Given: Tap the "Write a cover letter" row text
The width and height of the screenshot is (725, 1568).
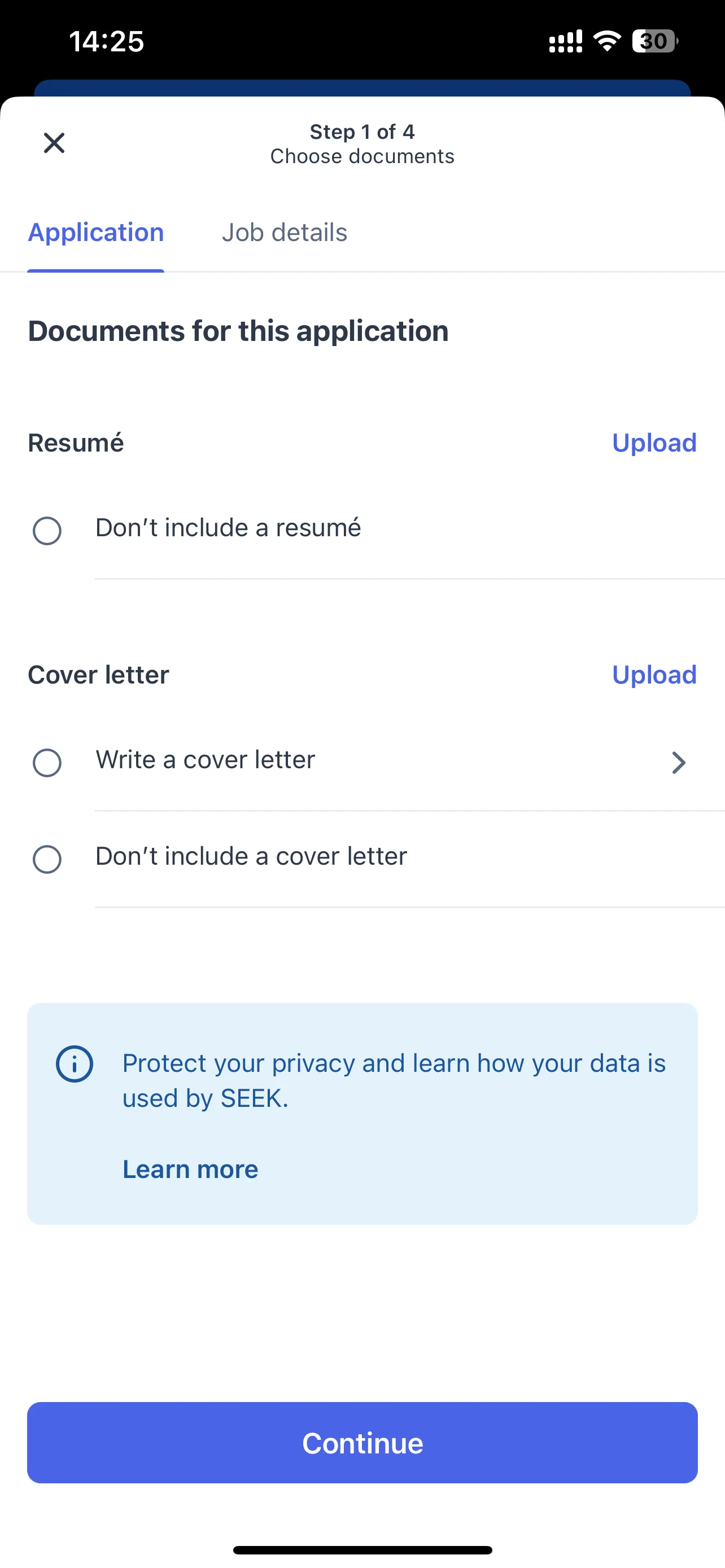Looking at the screenshot, I should [205, 760].
